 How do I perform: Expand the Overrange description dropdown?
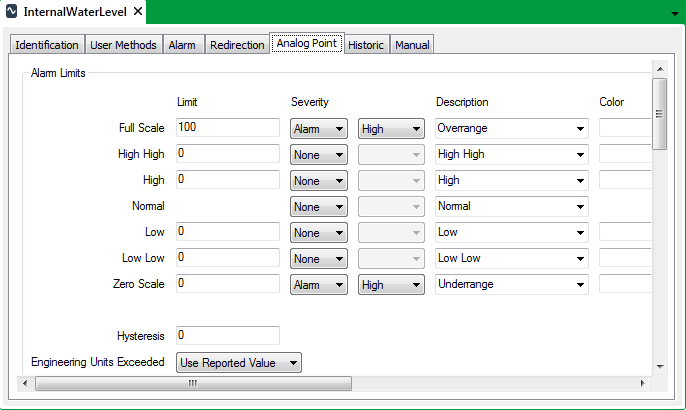pos(511,128)
